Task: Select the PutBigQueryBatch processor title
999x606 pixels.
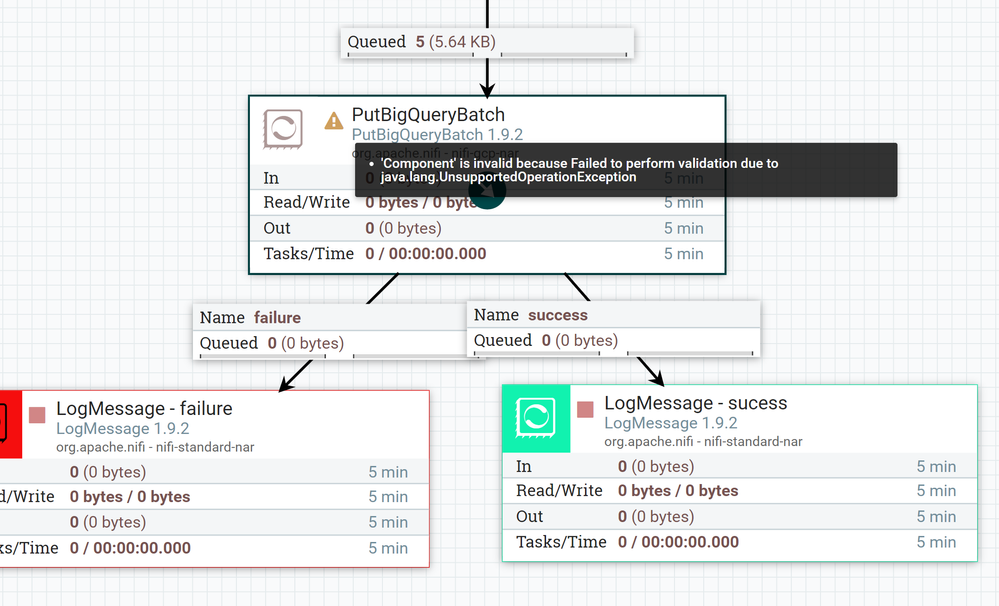Action: 428,115
